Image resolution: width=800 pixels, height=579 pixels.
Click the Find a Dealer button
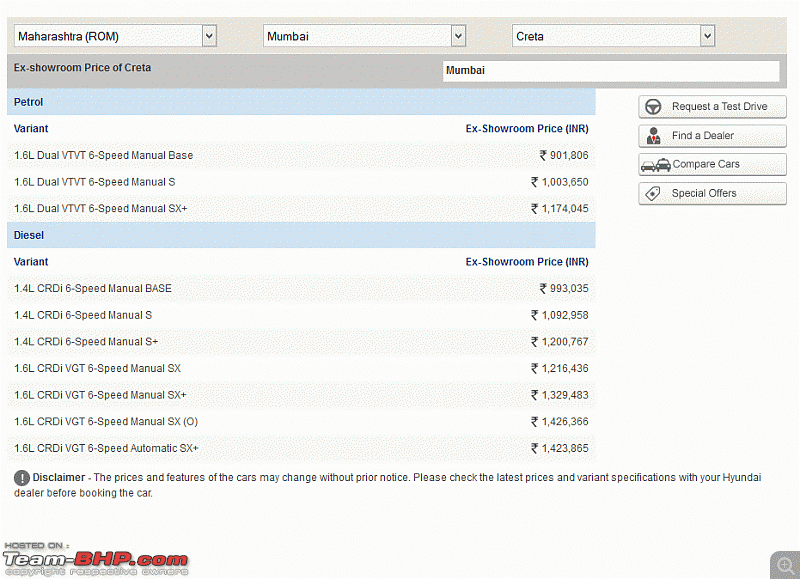click(712, 136)
